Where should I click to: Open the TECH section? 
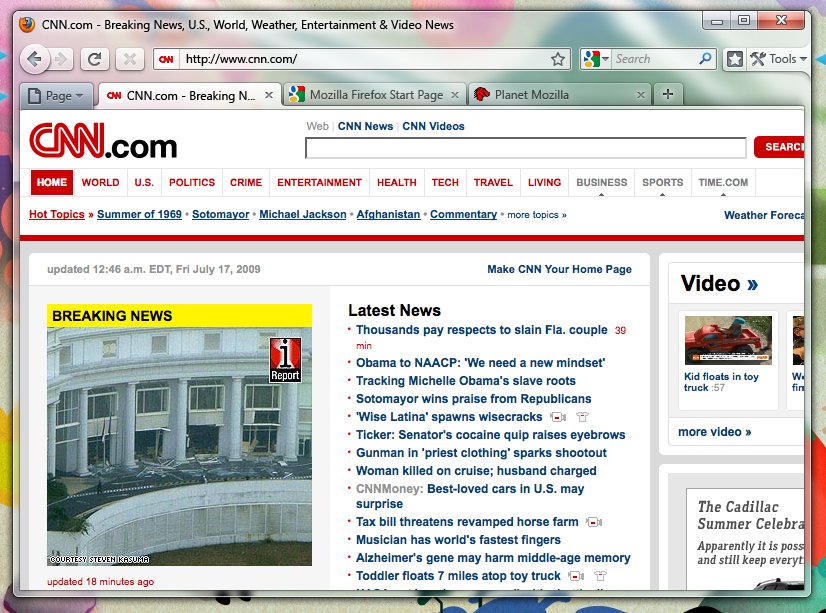click(x=445, y=183)
